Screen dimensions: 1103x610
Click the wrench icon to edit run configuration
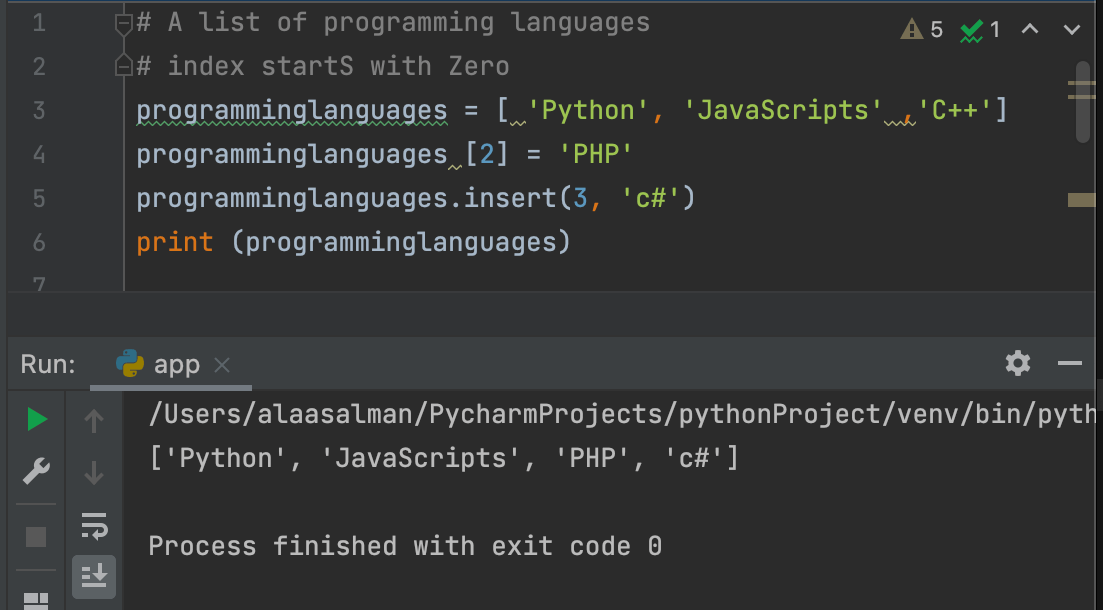click(x=37, y=471)
